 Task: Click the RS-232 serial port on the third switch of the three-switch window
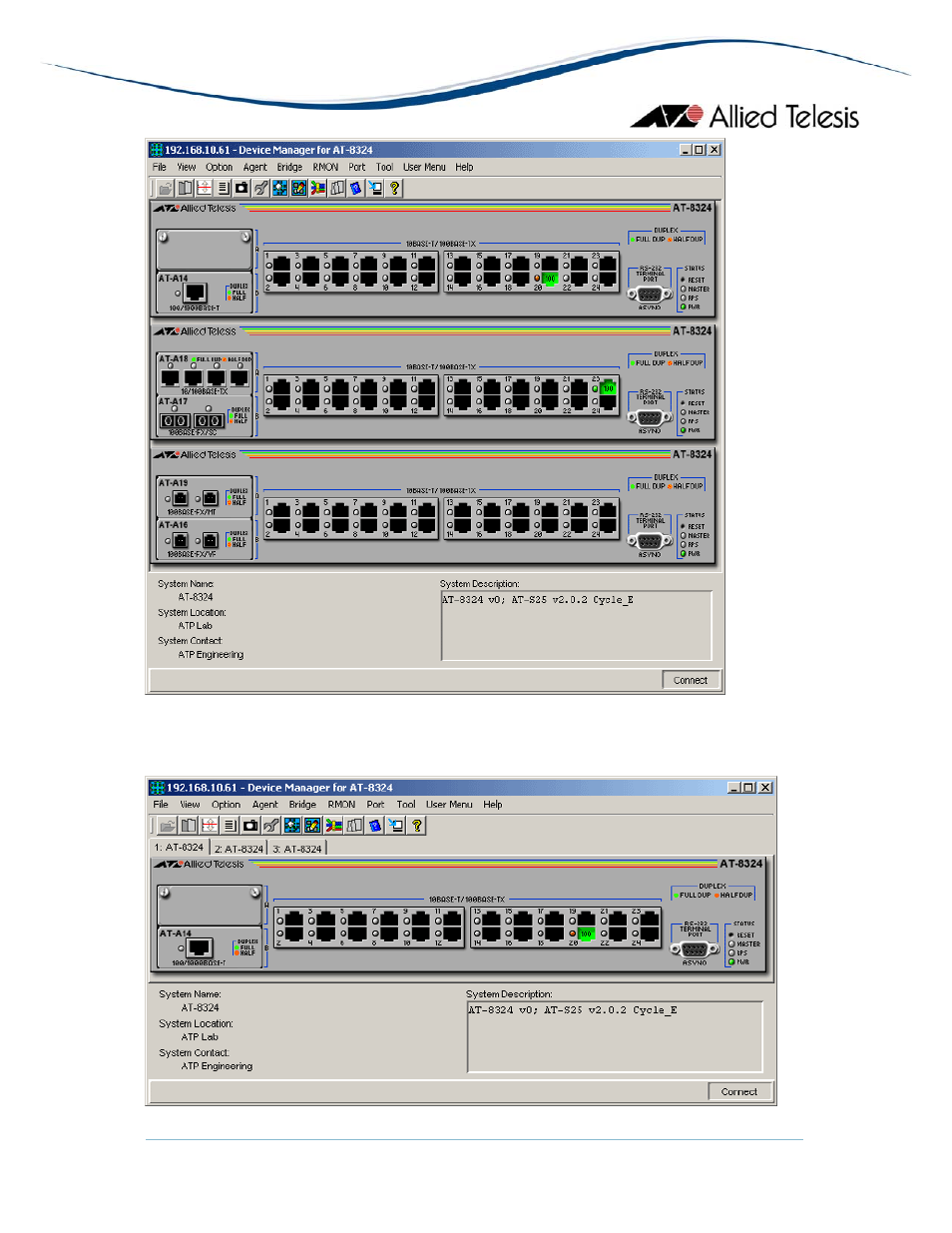point(651,540)
